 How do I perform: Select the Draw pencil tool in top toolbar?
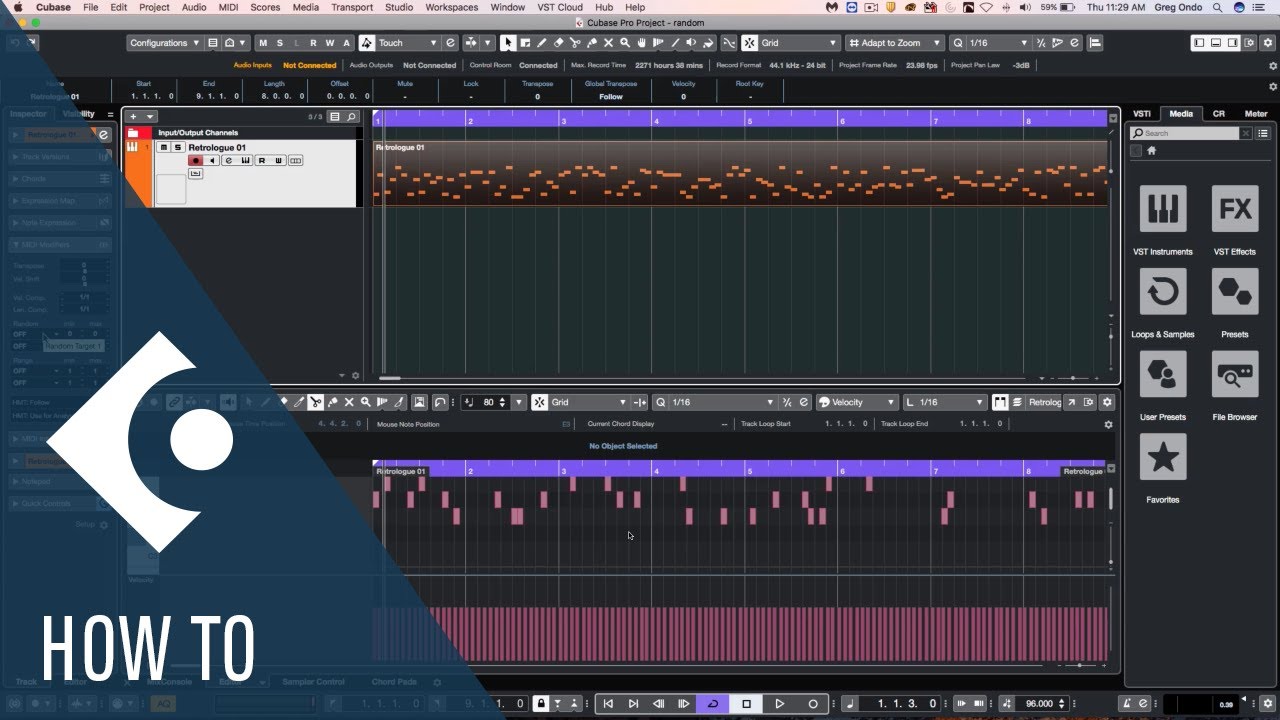[x=541, y=43]
